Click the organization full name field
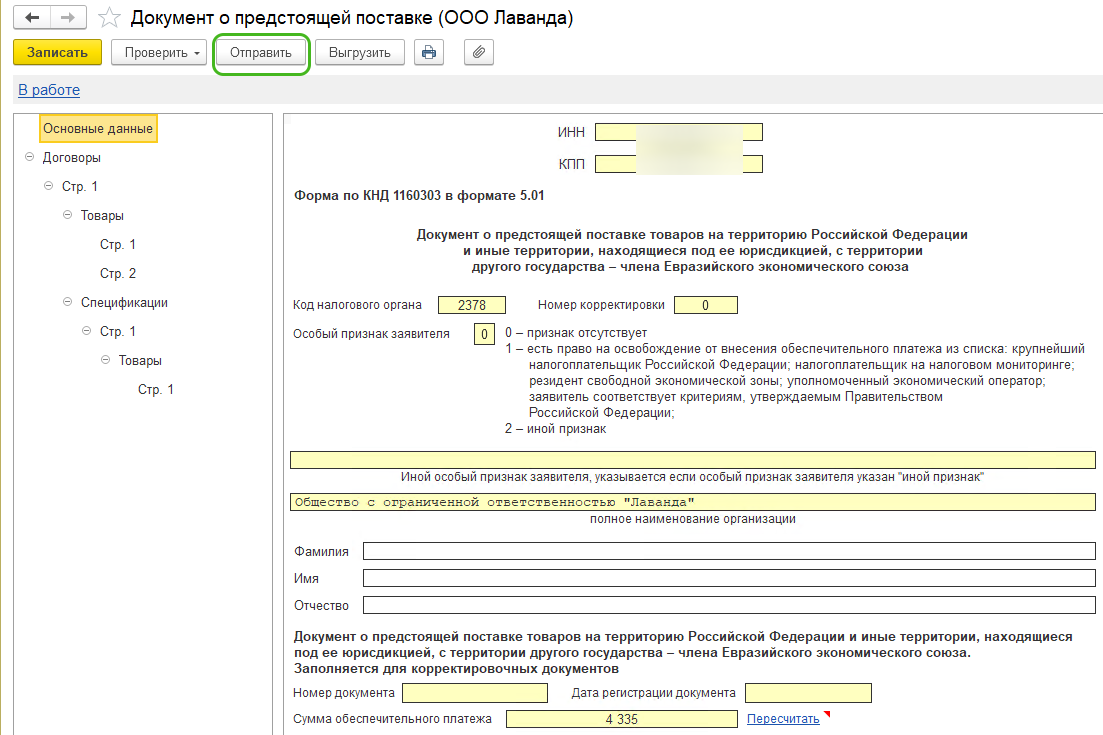Screen dimensions: 1103x735 [x=693, y=502]
